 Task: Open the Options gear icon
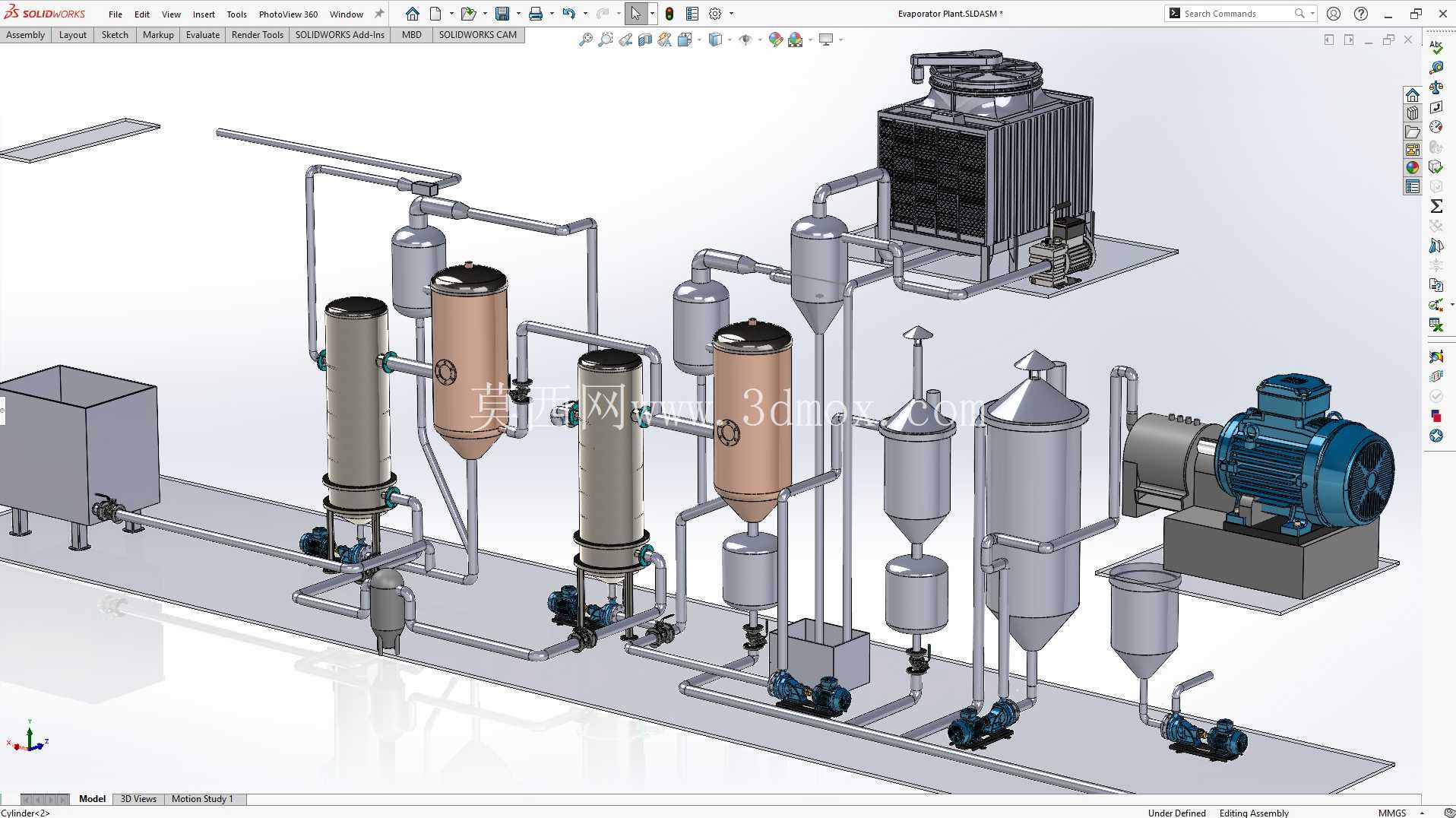pyautogui.click(x=715, y=14)
